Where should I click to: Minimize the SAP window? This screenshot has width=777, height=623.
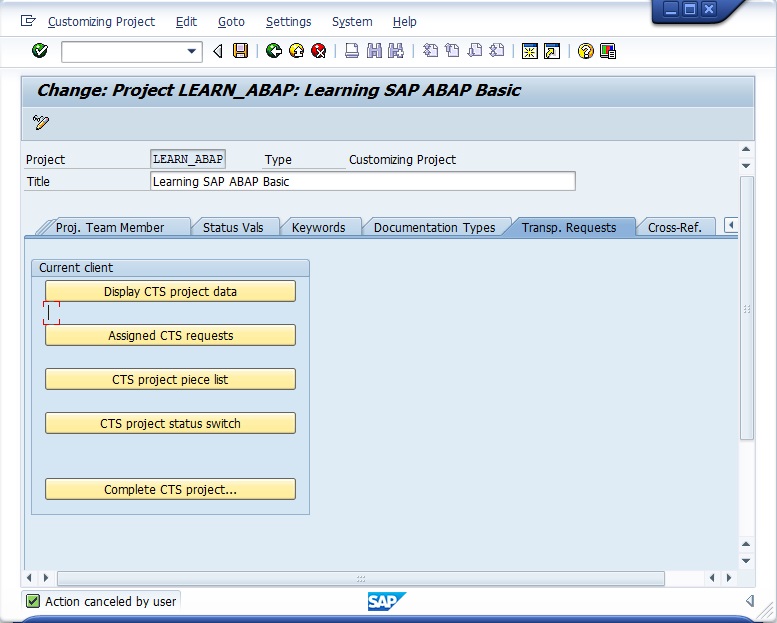670,9
